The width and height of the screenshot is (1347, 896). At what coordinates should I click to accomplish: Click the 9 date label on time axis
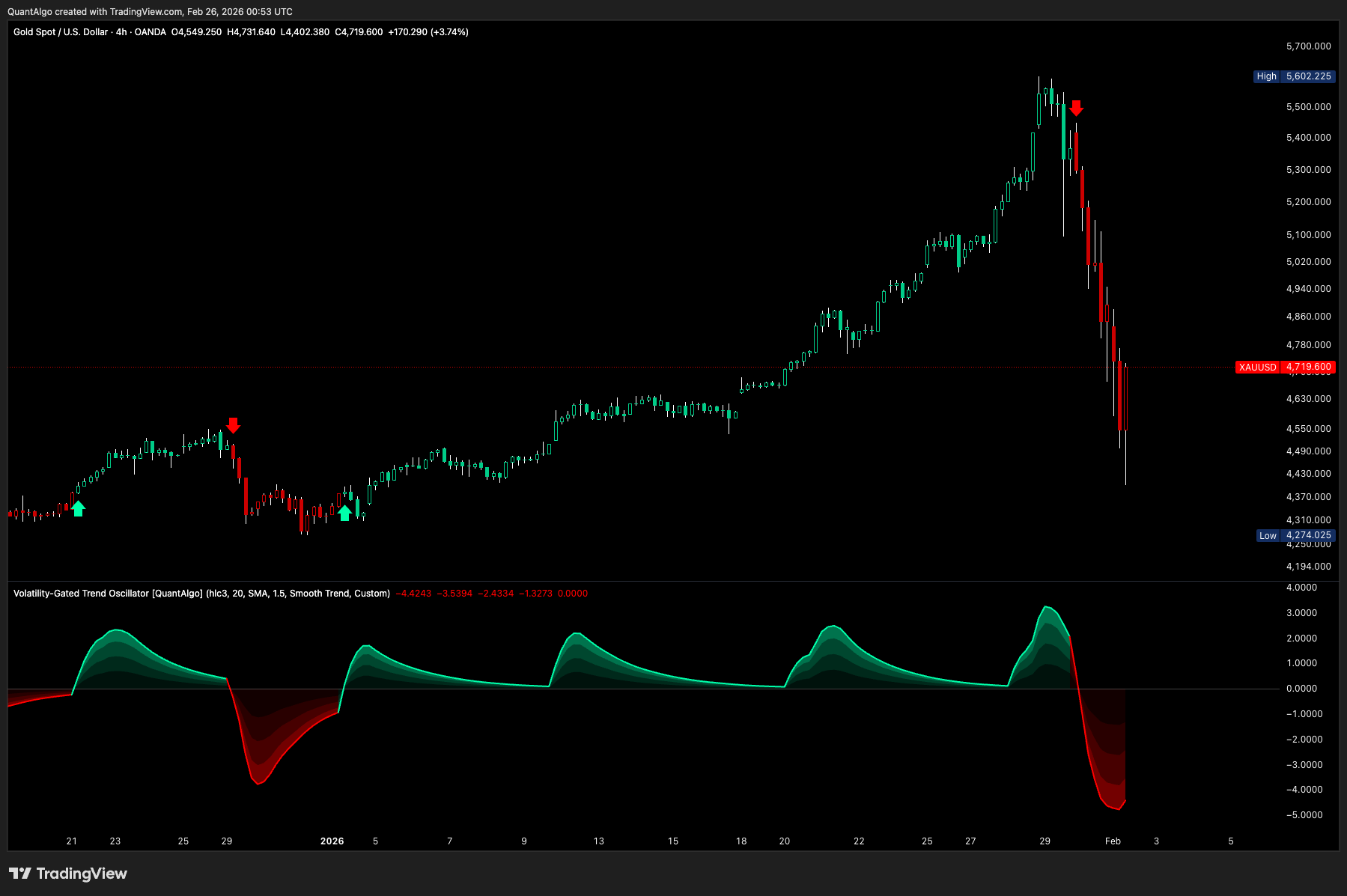tap(524, 841)
